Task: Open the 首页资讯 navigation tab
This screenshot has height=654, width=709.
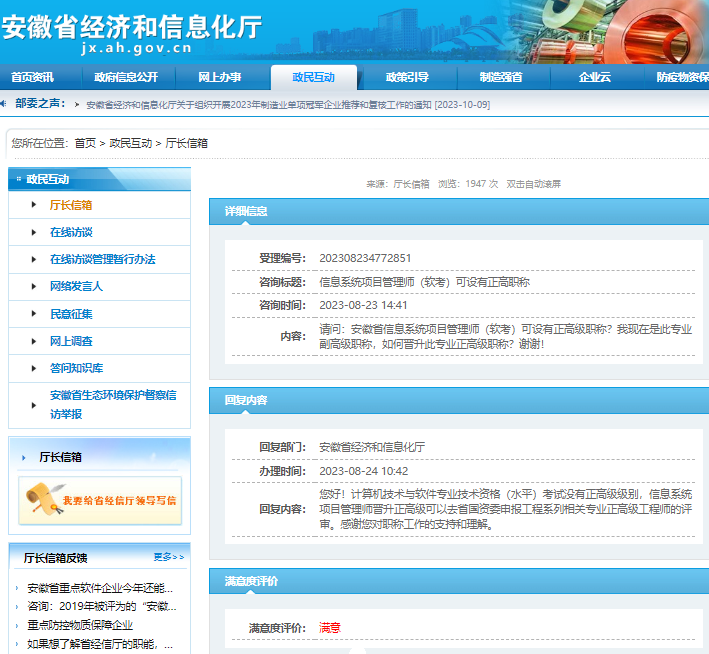Action: 33,78
